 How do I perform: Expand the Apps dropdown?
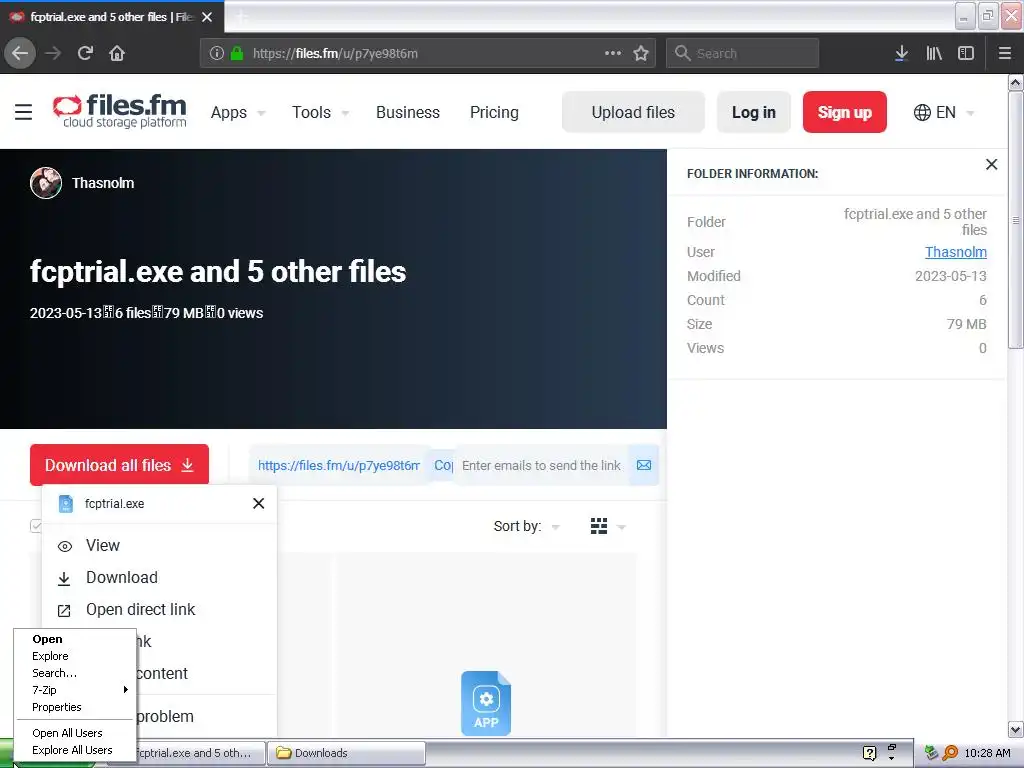click(261, 113)
